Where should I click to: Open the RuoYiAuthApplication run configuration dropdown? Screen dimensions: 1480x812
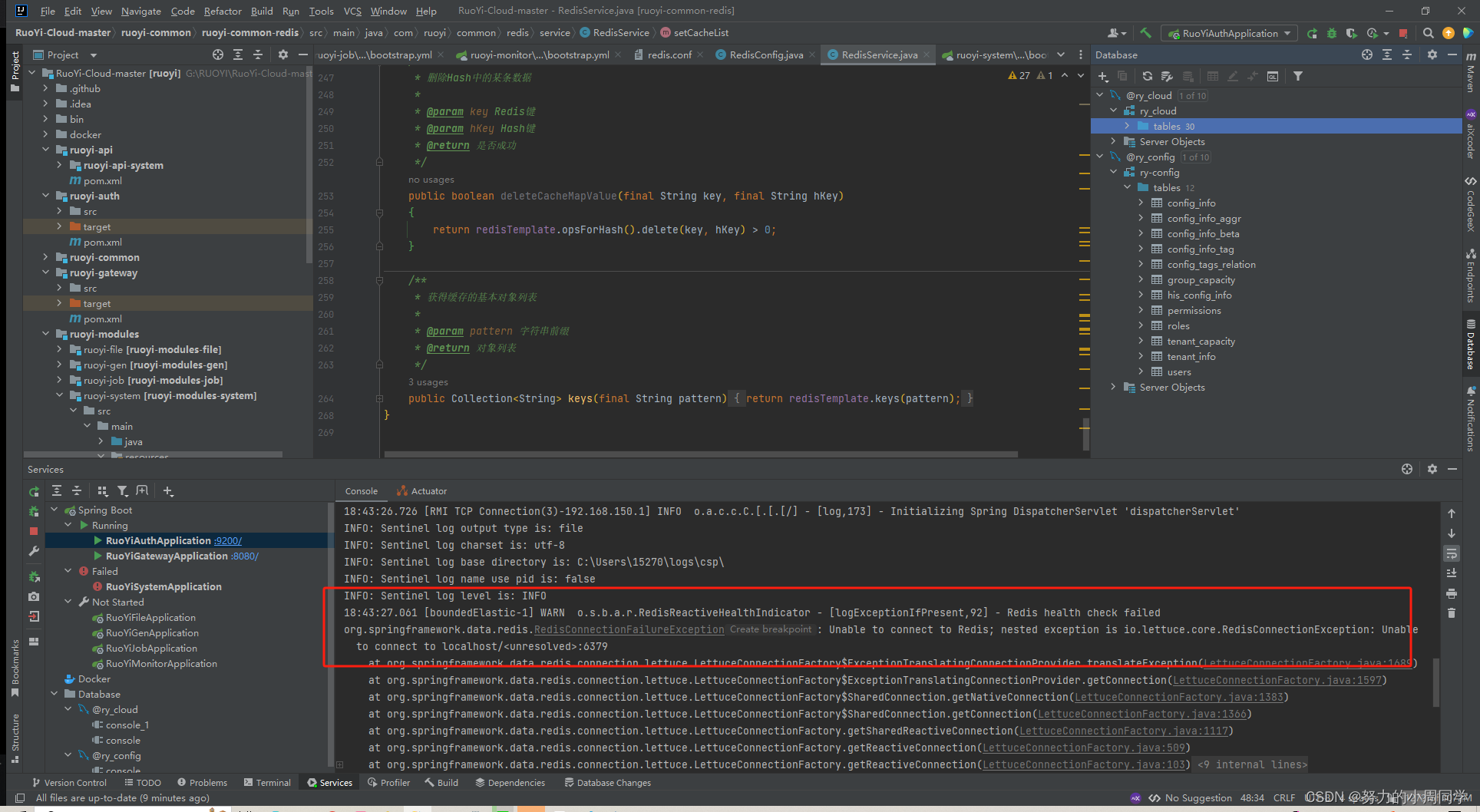(1231, 33)
